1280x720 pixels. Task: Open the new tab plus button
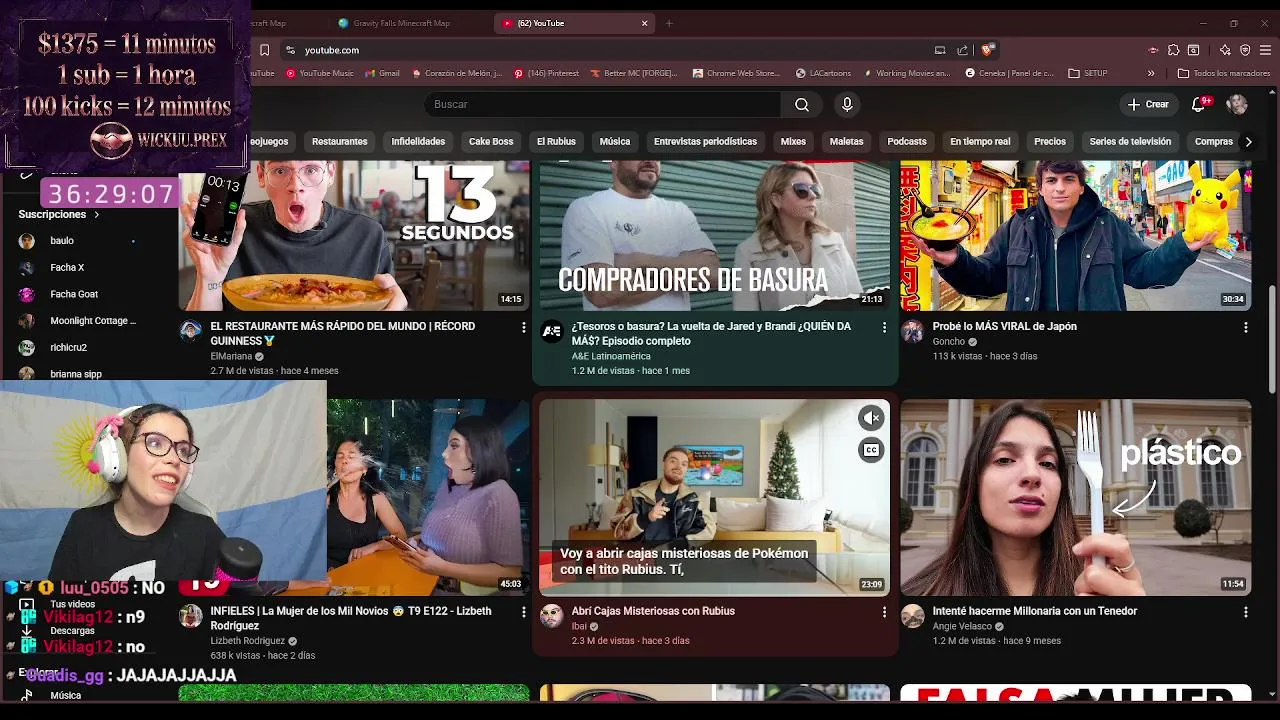[x=669, y=23]
